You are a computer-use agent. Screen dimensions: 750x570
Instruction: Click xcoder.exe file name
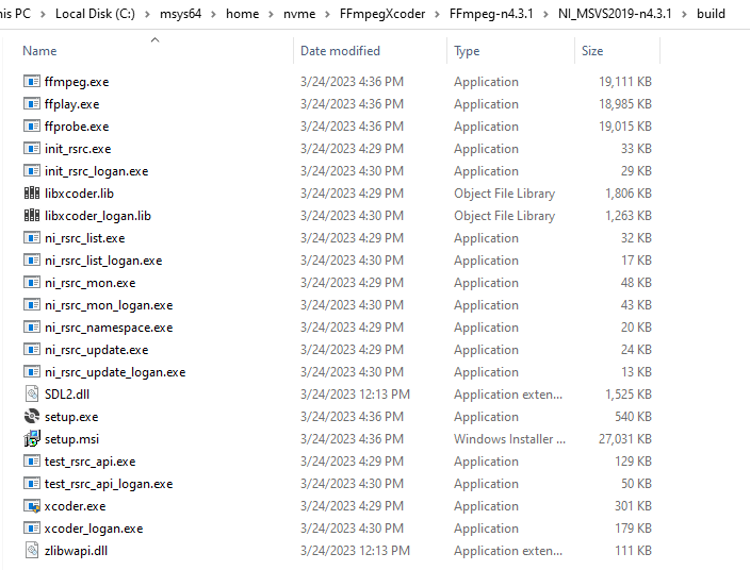[x=75, y=506]
